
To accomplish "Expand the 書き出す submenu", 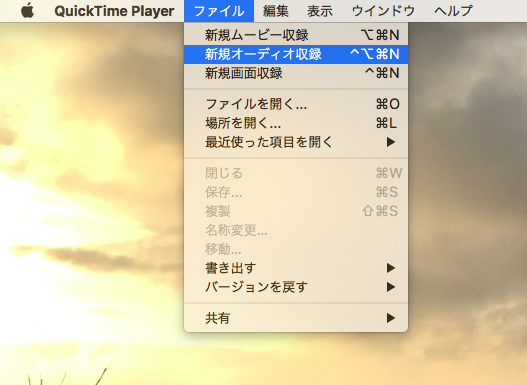I will (296, 268).
